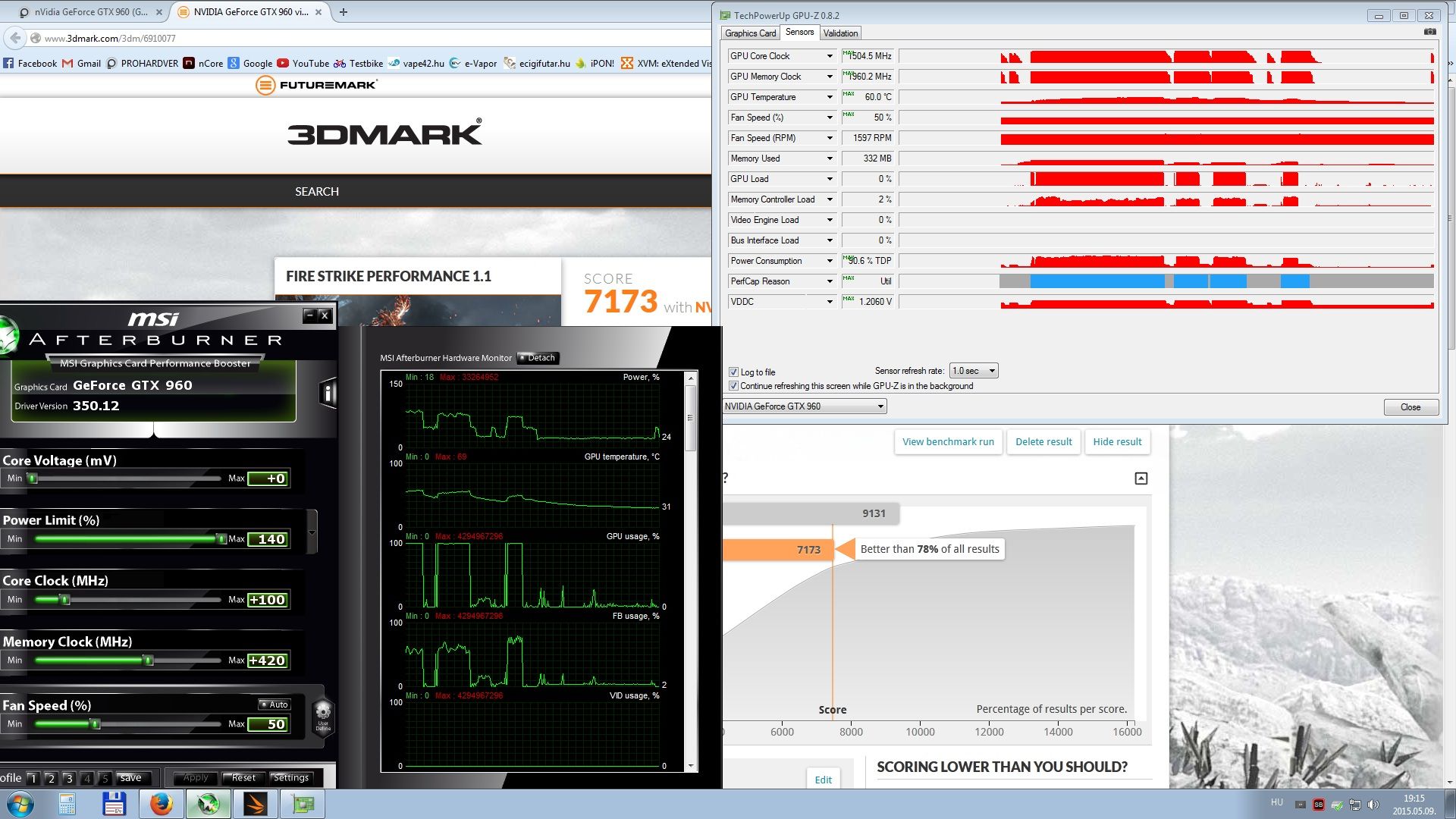This screenshot has width=1456, height=819.
Task: Open the Validation tab in GPU-Z
Action: pyautogui.click(x=840, y=33)
